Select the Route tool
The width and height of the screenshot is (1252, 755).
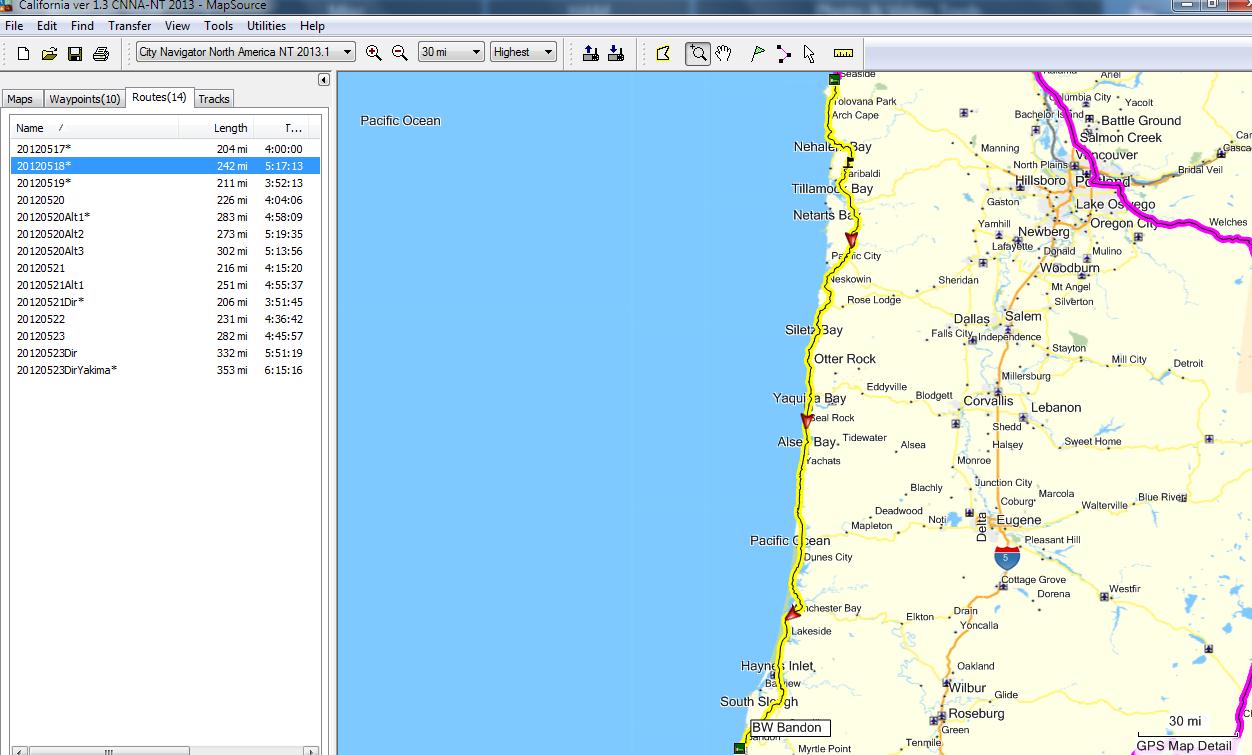click(784, 54)
